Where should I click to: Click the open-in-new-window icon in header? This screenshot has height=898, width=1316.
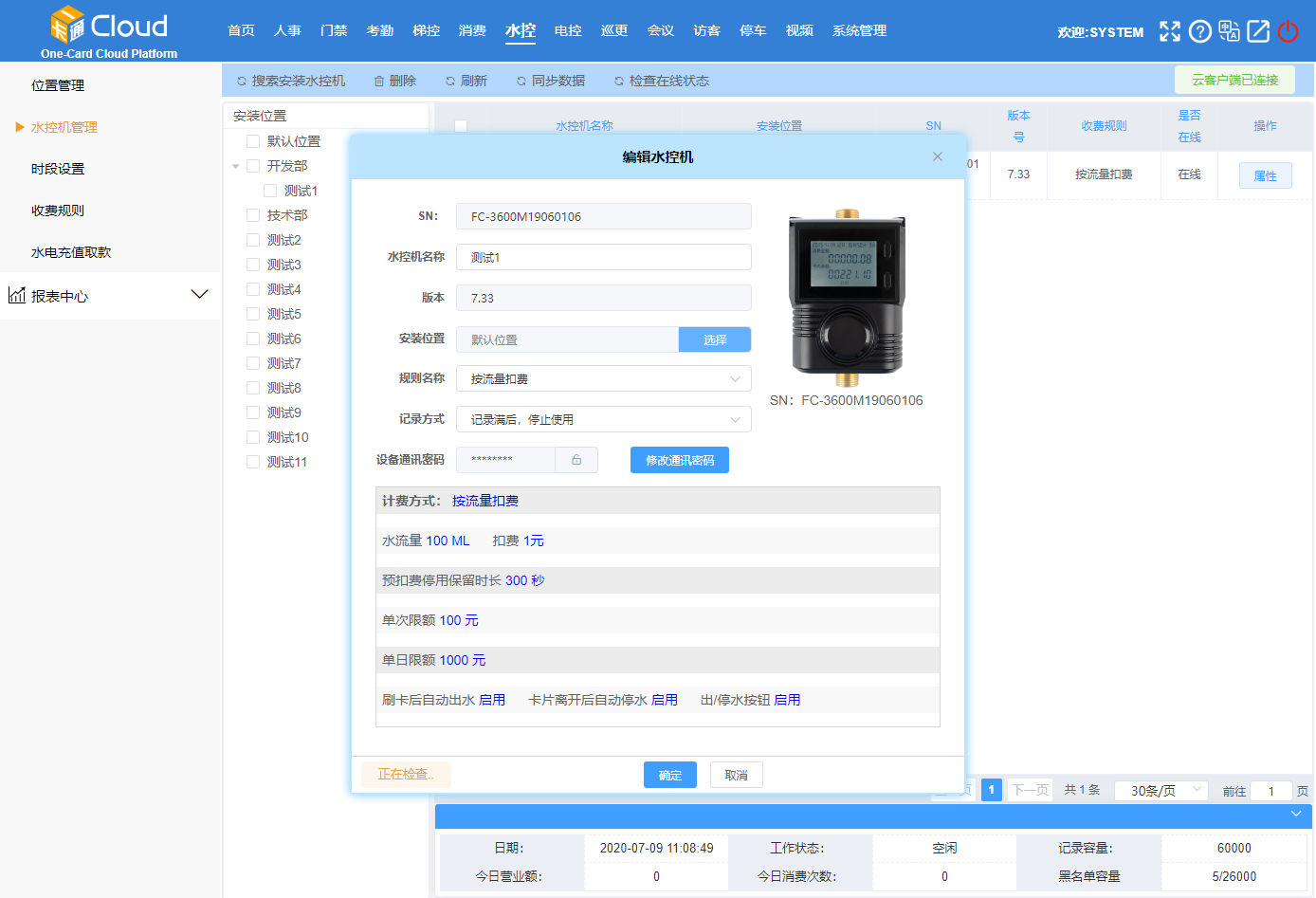1258,31
